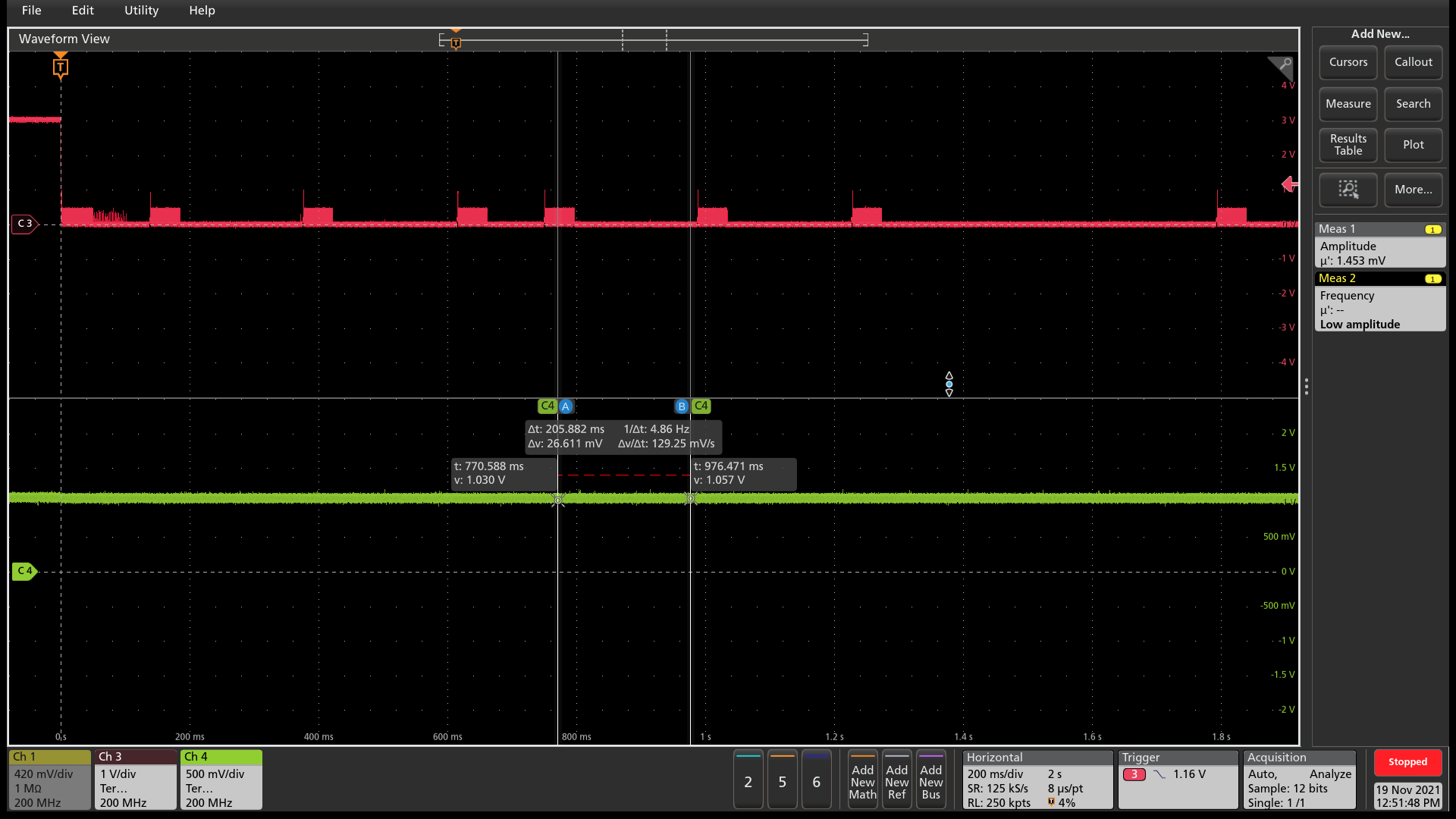Click the trigger source 3 indicator
Viewport: 1456px width, 819px height.
1134,774
